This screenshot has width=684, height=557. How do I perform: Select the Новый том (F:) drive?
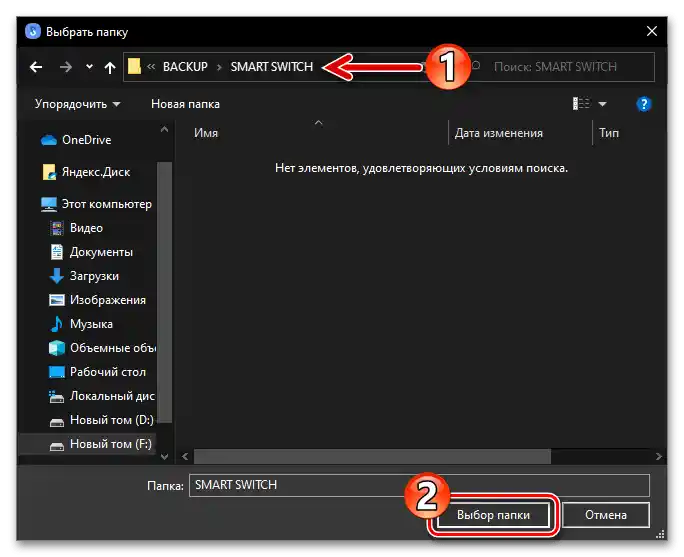(111, 444)
